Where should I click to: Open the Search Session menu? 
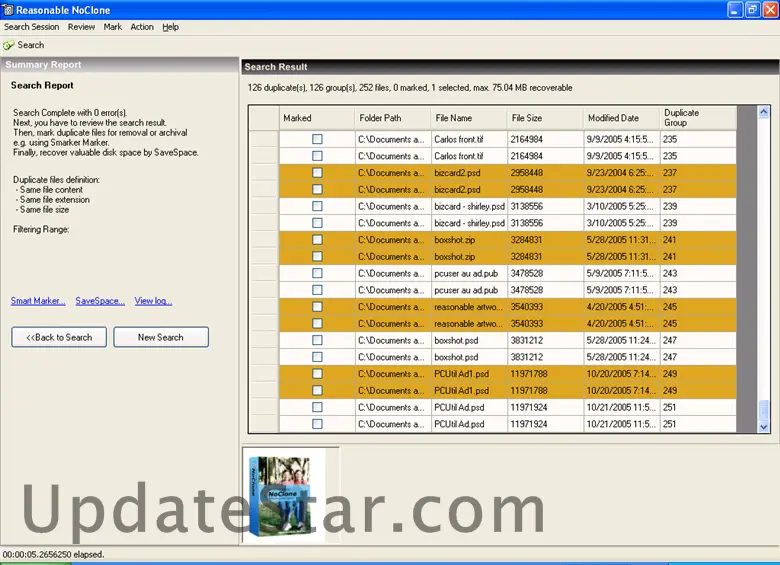[31, 27]
